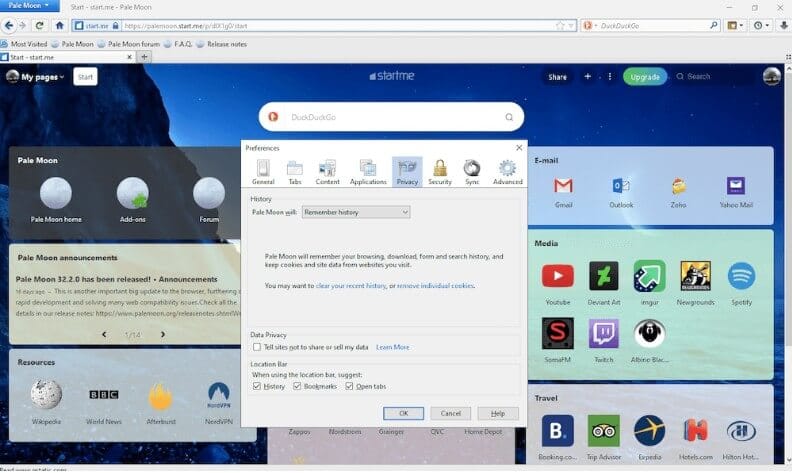Open the Release notes bookmark
Image resolution: width=792 pixels, height=473 pixels.
(222, 44)
